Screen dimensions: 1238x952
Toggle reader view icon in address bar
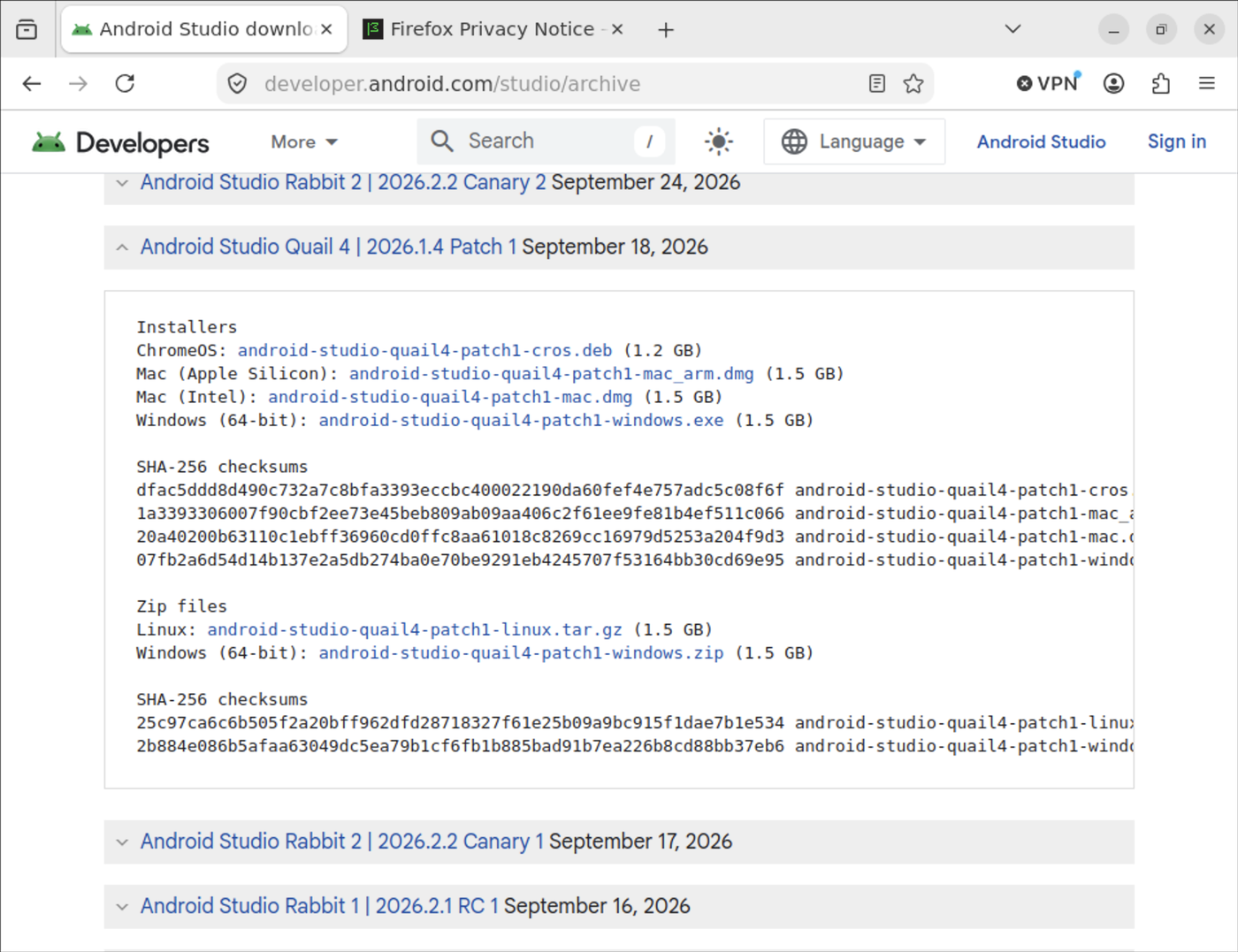876,84
